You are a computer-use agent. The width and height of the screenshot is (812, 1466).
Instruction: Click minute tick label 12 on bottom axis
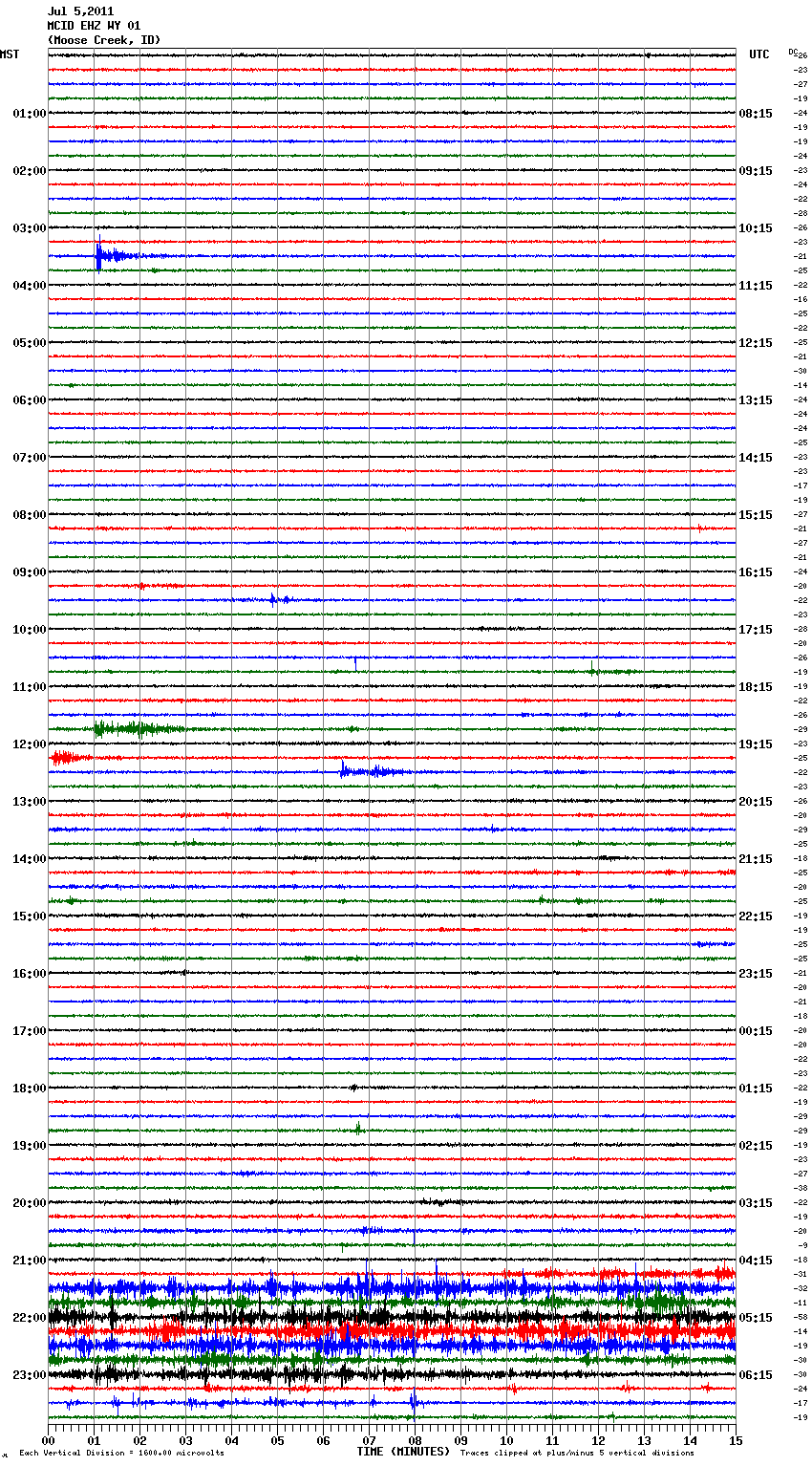(598, 1440)
